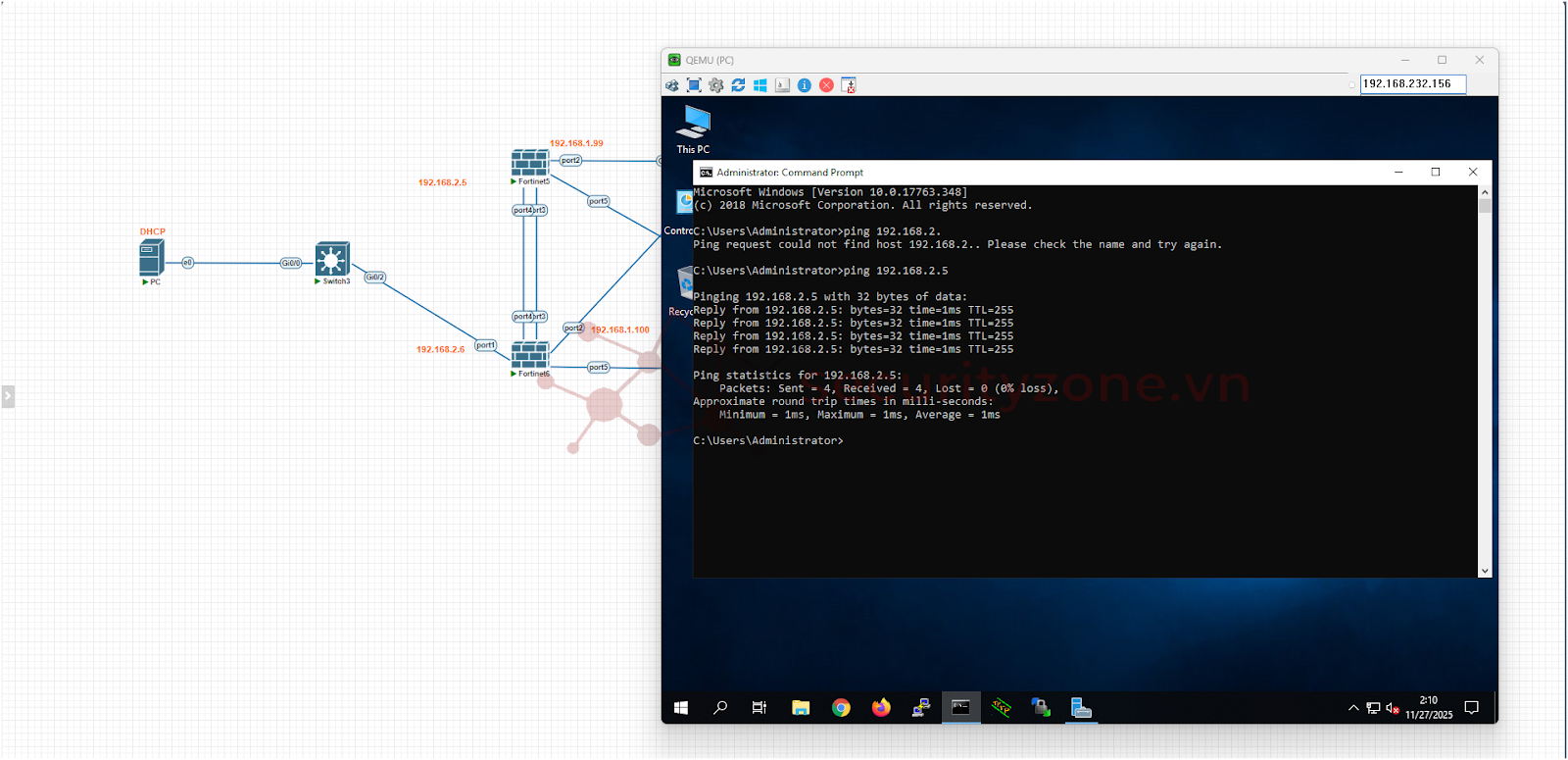Select the Switch3 node in topology
Image resolution: width=1568 pixels, height=760 pixels.
(x=332, y=260)
